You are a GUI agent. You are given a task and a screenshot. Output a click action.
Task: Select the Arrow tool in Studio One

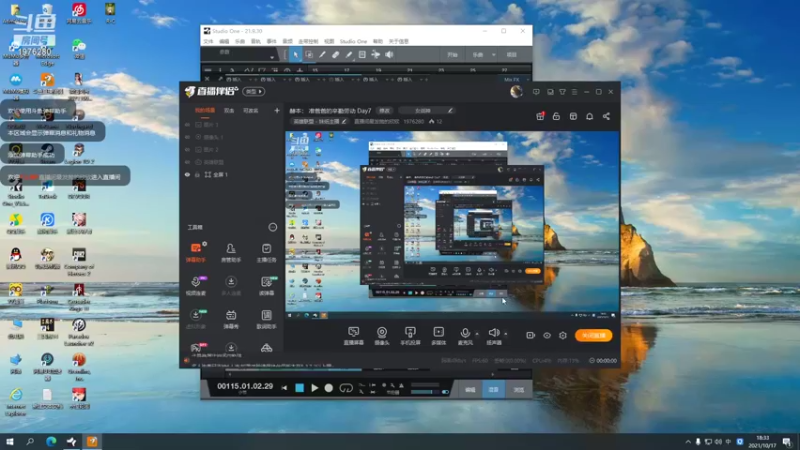pyautogui.click(x=295, y=55)
